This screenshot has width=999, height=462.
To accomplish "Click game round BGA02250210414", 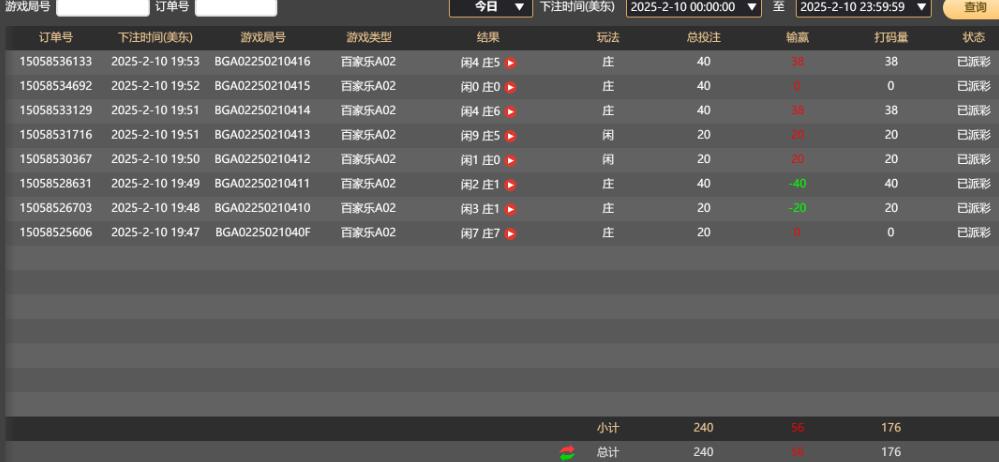I will [x=262, y=110].
